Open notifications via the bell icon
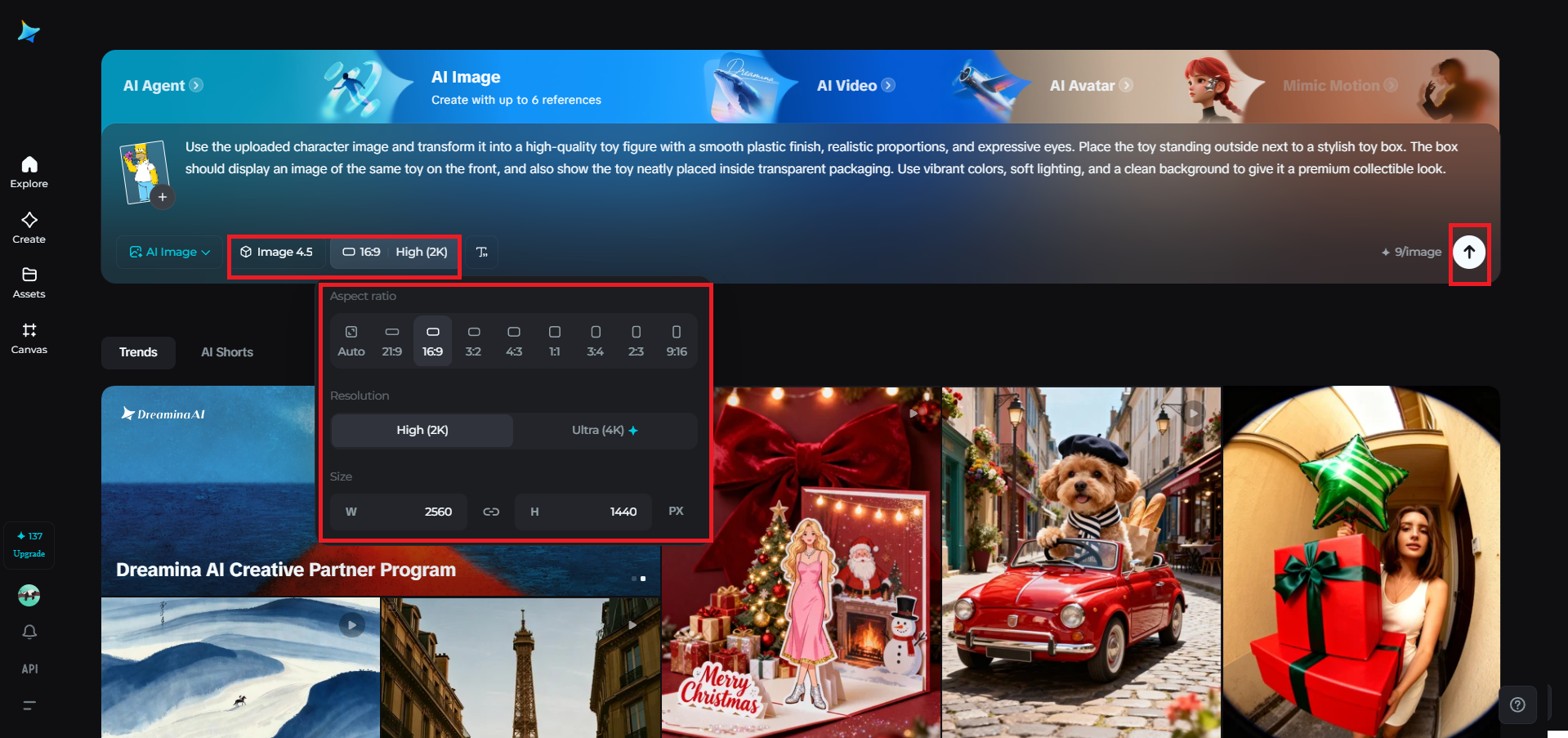The width and height of the screenshot is (1568, 738). tap(29, 632)
